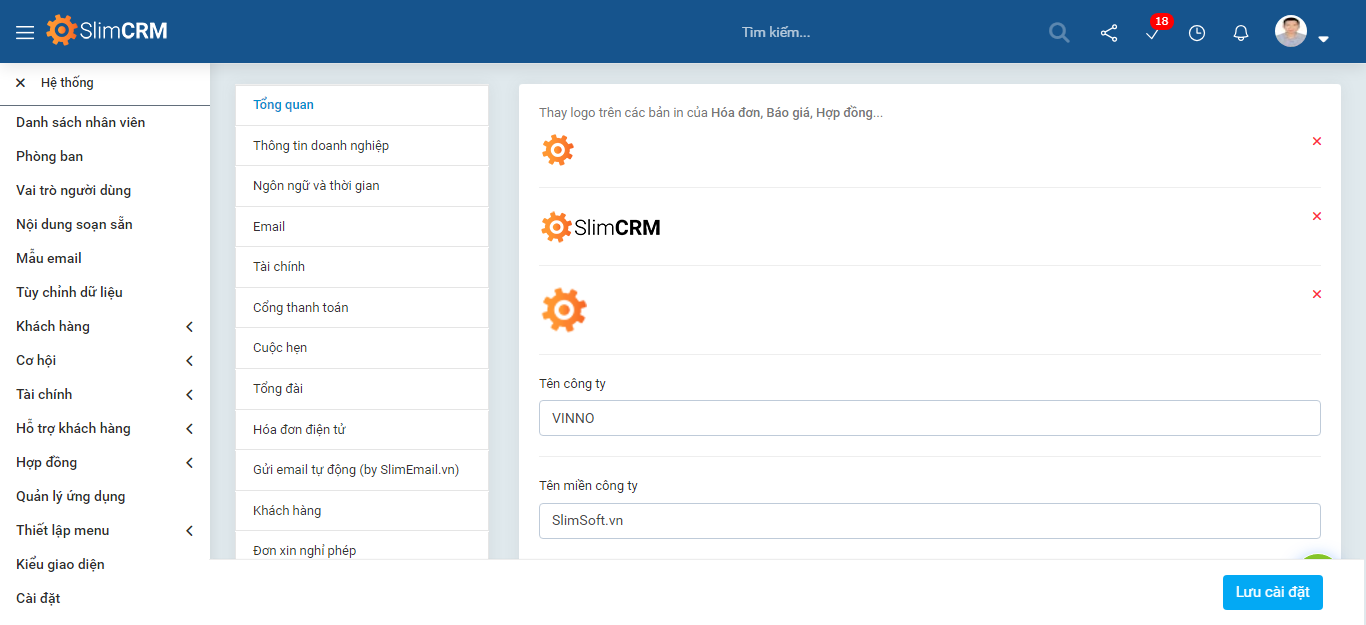This screenshot has height=625, width=1366.
Task: Open Danh sách nhân viên
Action: [80, 122]
